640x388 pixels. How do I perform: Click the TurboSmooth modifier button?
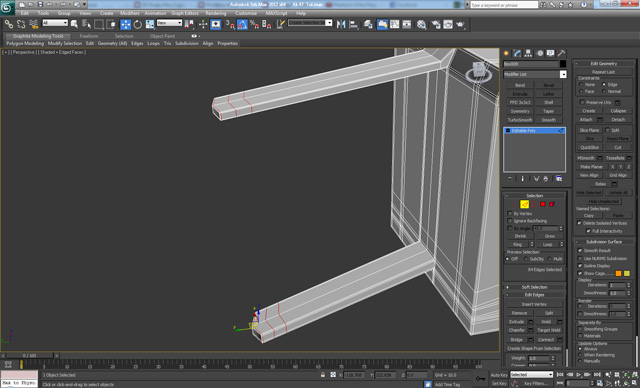(x=520, y=120)
